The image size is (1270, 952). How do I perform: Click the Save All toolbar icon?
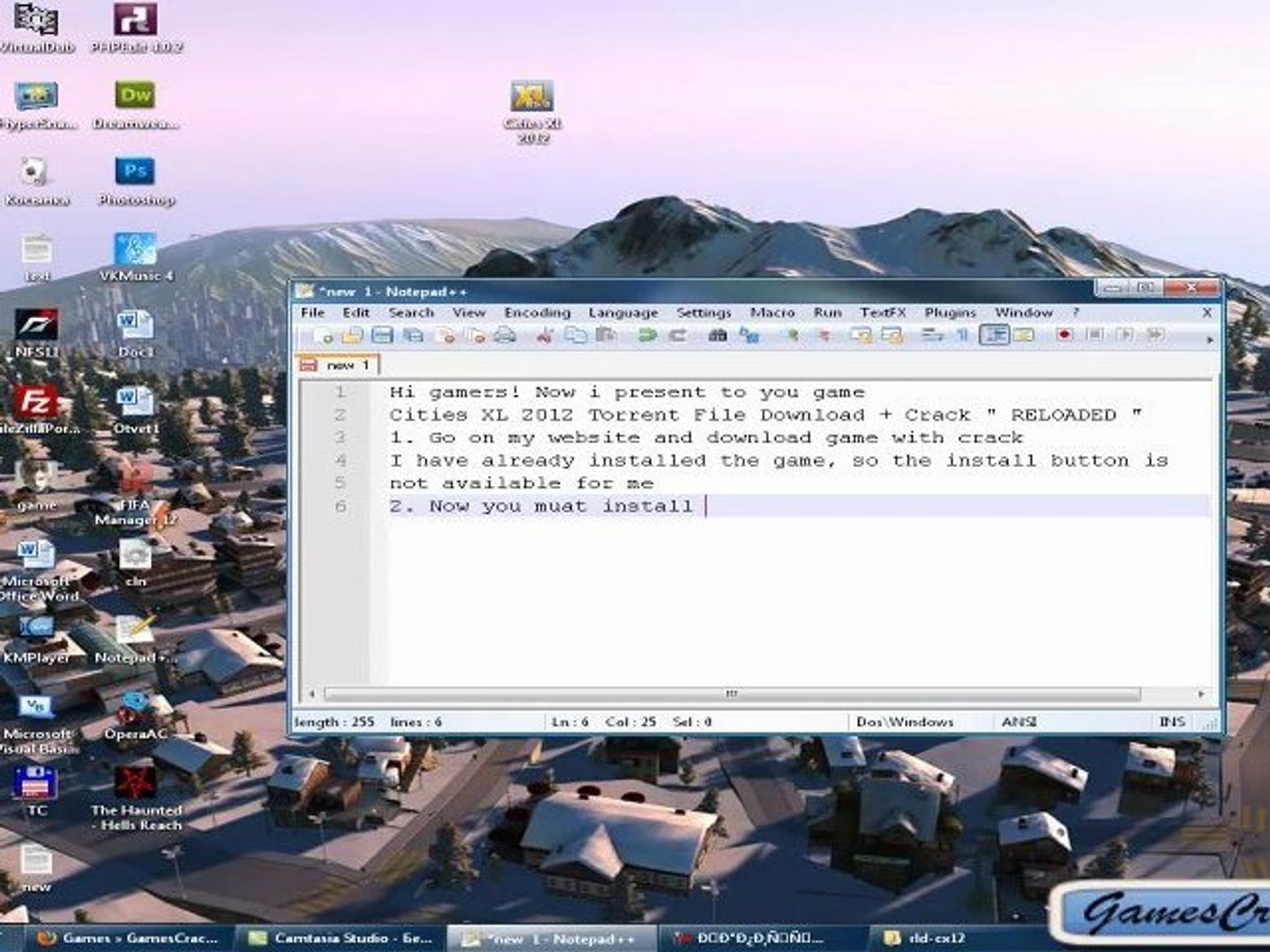412,335
